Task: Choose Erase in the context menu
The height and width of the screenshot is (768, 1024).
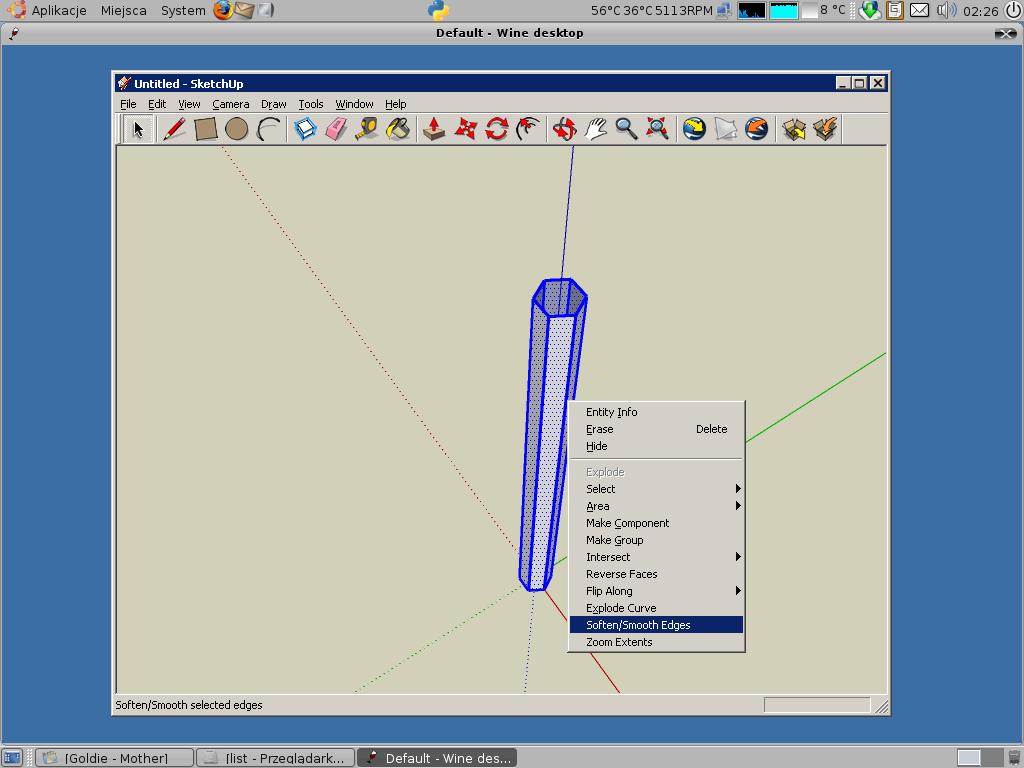Action: click(x=656, y=429)
